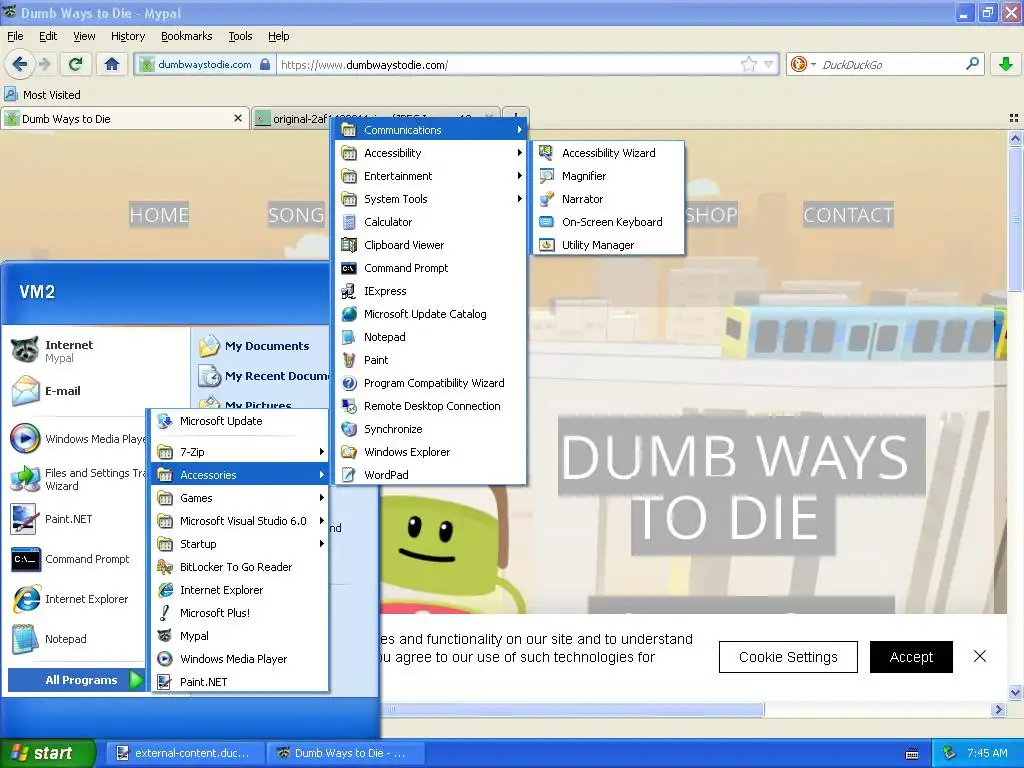Click the All Programs button
The image size is (1024, 768).
[x=76, y=680]
